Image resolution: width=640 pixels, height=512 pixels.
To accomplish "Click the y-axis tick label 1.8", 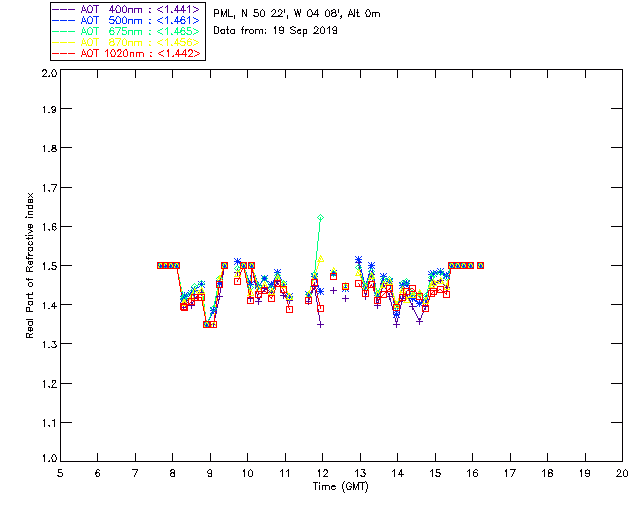I will point(49,148).
